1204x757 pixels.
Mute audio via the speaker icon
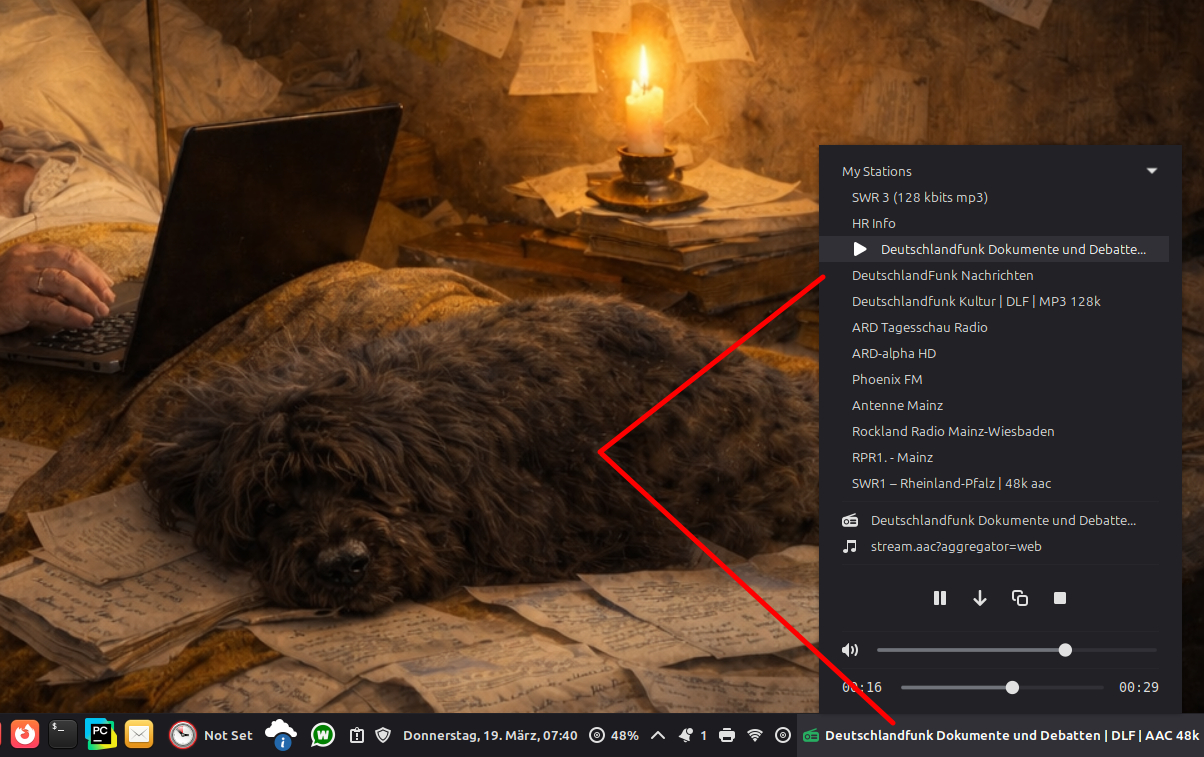[850, 650]
